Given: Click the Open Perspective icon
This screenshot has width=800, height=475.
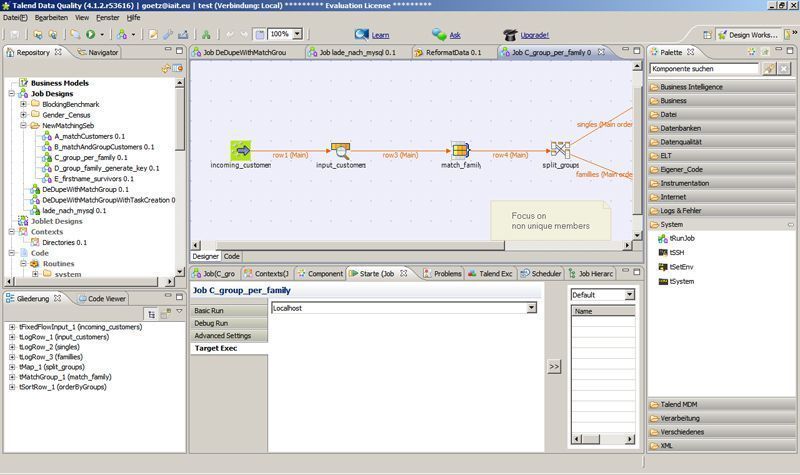Looking at the screenshot, I should (707, 35).
